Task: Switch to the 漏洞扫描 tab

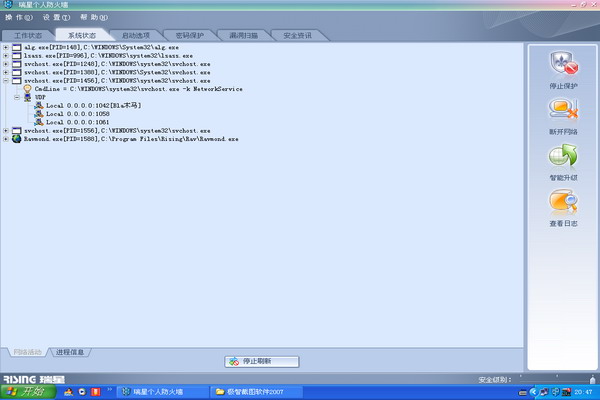Action: coord(243,36)
